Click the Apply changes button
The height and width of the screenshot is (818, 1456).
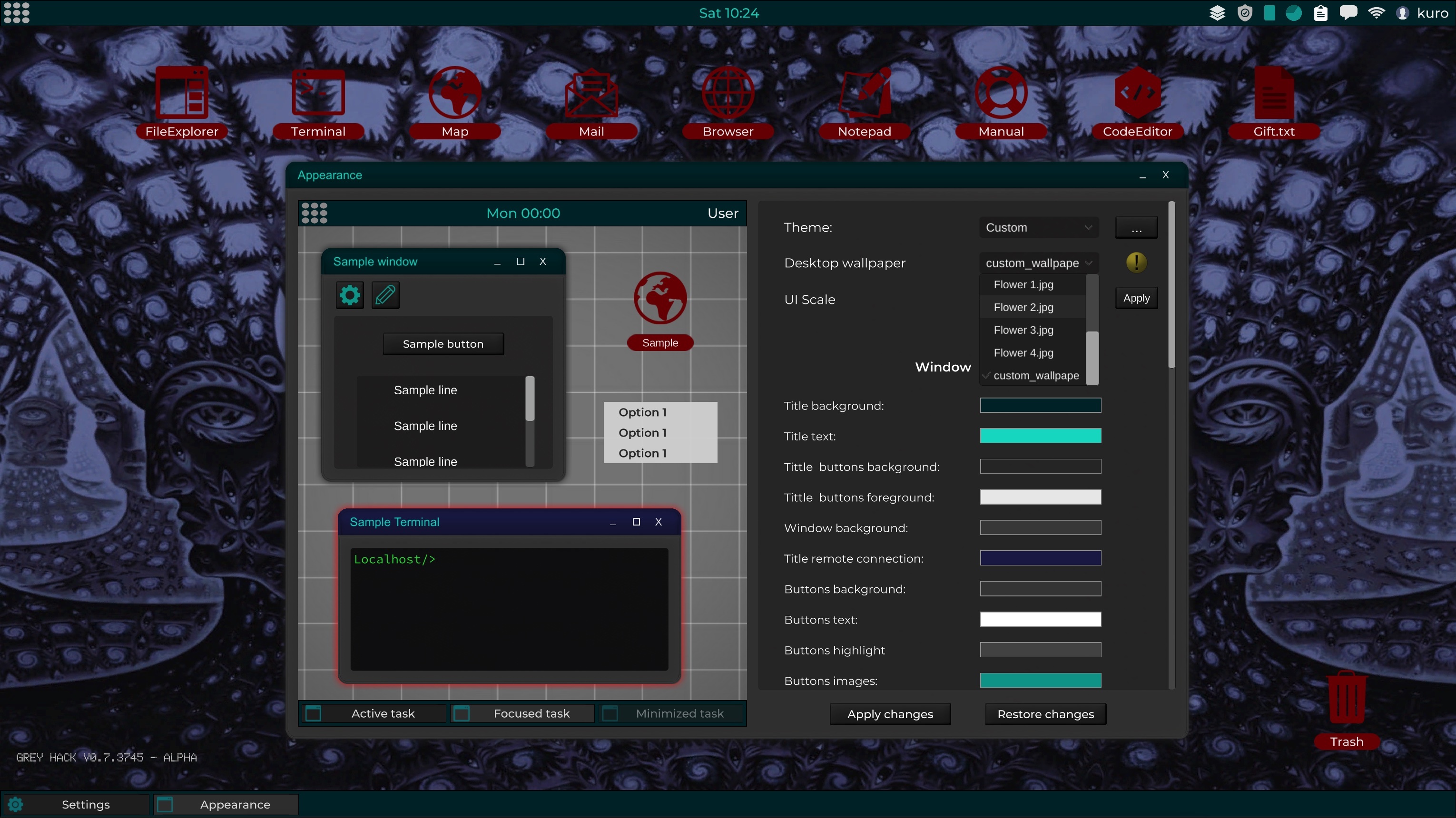pyautogui.click(x=890, y=713)
